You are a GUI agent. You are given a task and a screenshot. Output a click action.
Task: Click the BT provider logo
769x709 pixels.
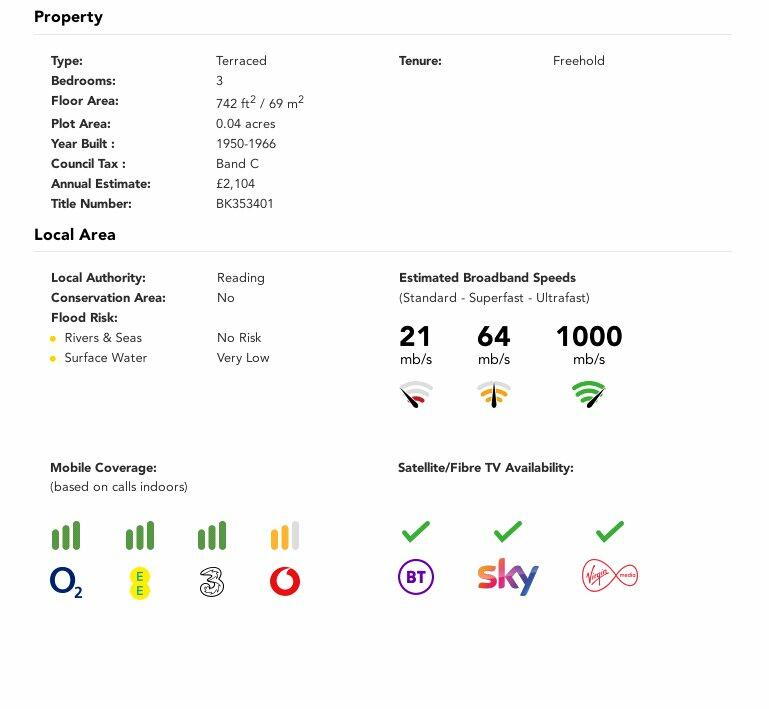point(416,577)
